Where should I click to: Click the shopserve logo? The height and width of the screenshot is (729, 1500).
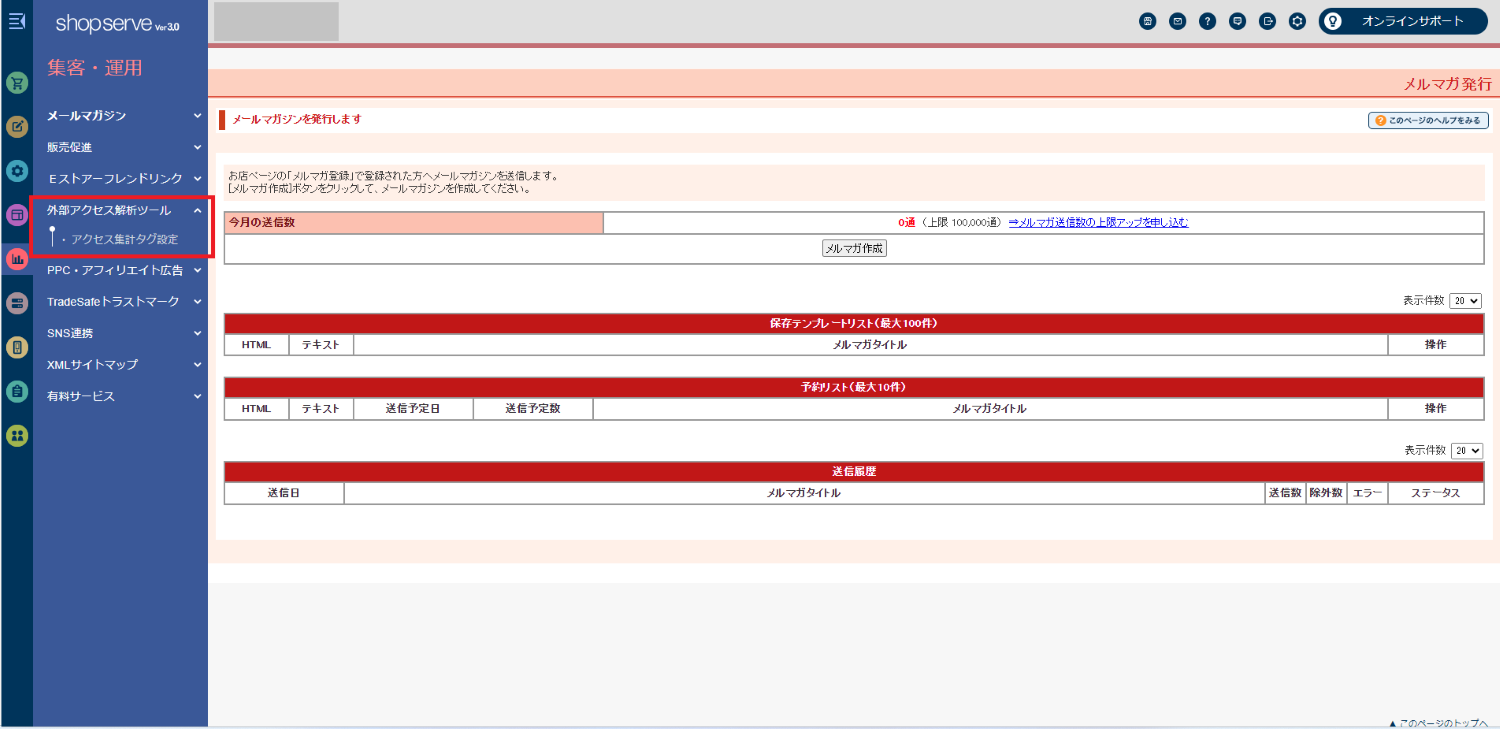point(117,23)
